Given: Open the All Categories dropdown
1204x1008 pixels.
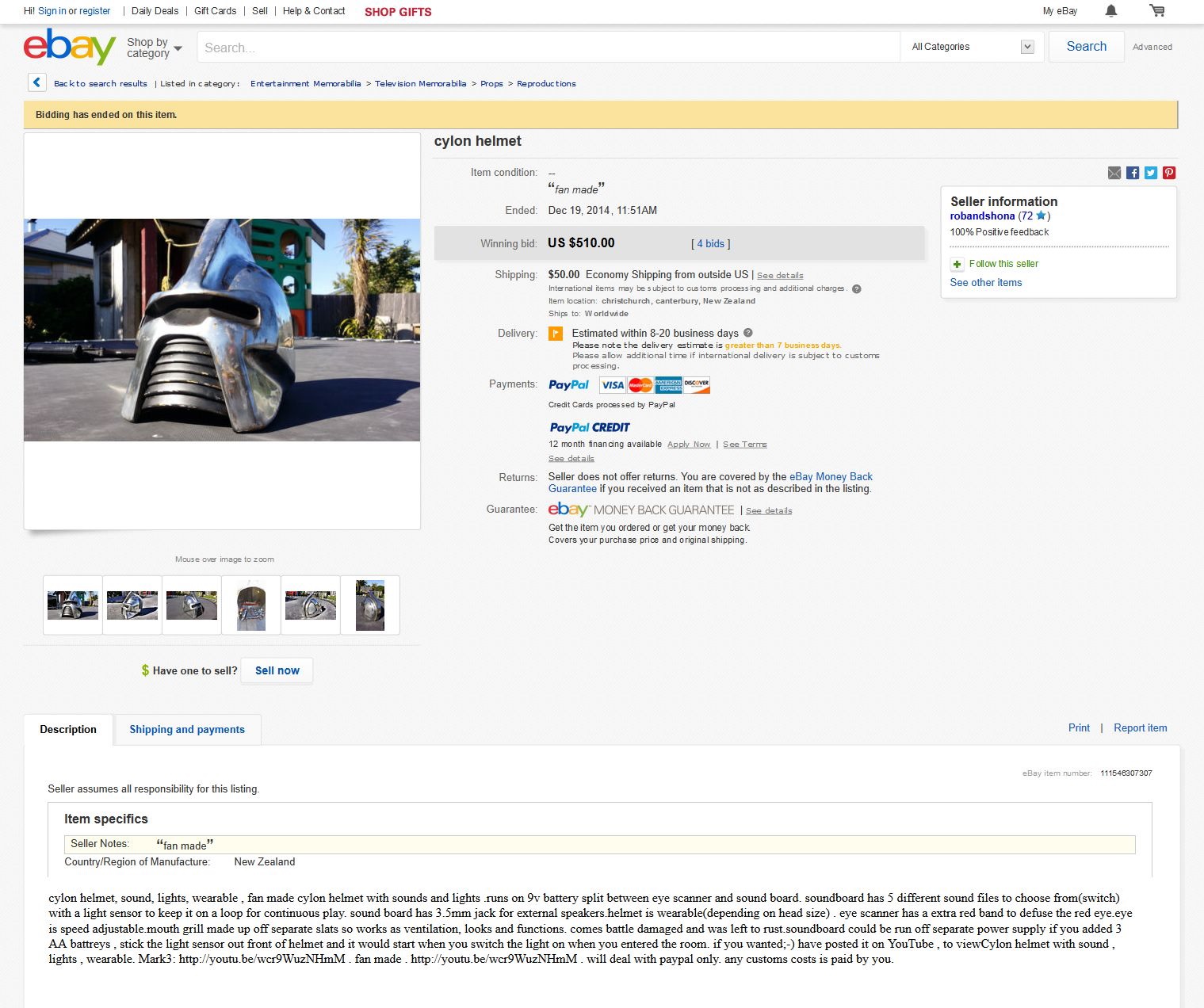Looking at the screenshot, I should pos(973,47).
